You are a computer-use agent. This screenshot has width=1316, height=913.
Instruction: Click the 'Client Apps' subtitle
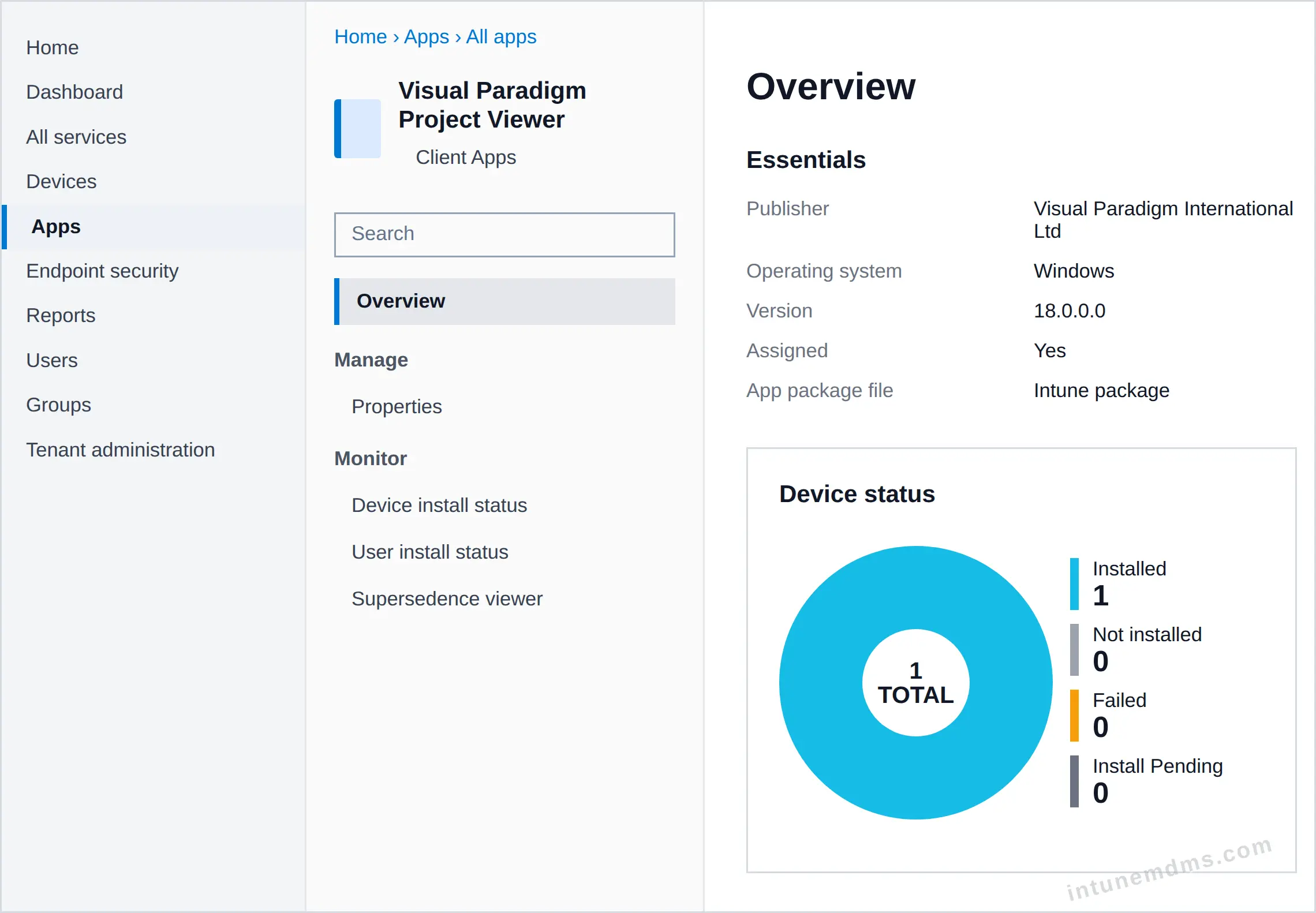pos(466,158)
